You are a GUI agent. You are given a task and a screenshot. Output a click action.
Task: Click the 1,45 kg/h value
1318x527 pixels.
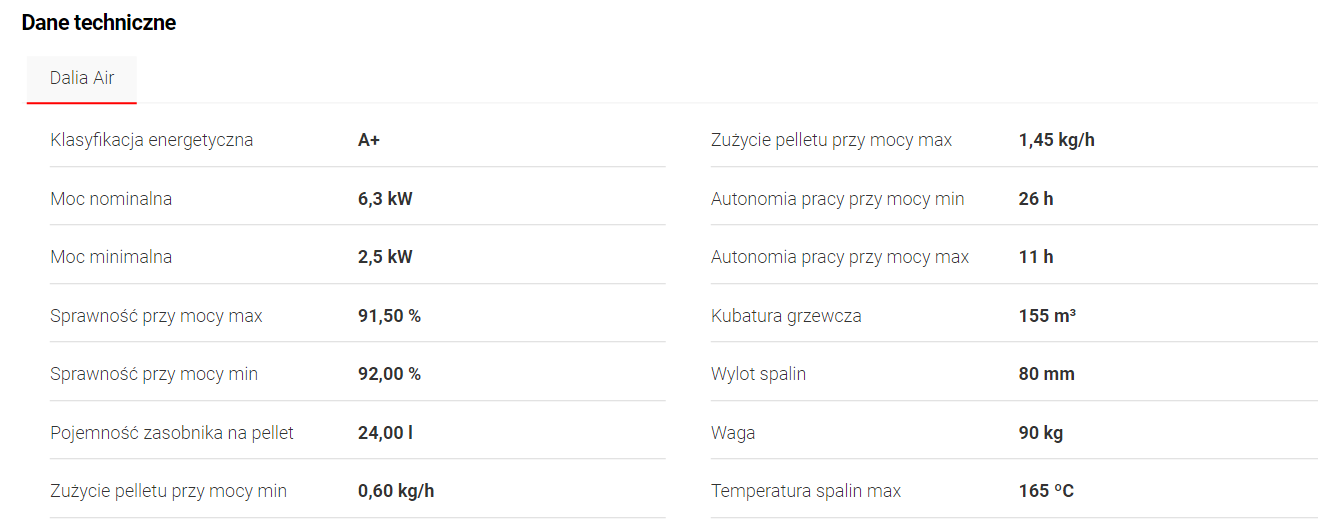pyautogui.click(x=1056, y=140)
